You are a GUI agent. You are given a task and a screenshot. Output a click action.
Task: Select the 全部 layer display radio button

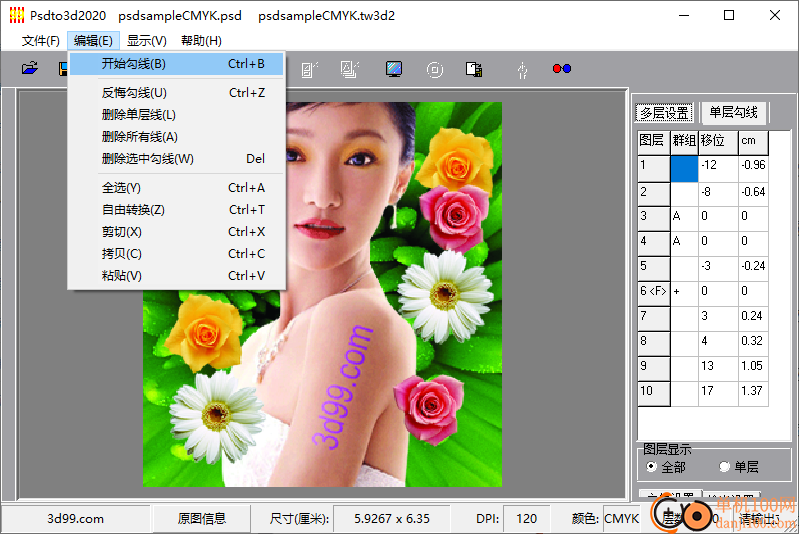[652, 467]
